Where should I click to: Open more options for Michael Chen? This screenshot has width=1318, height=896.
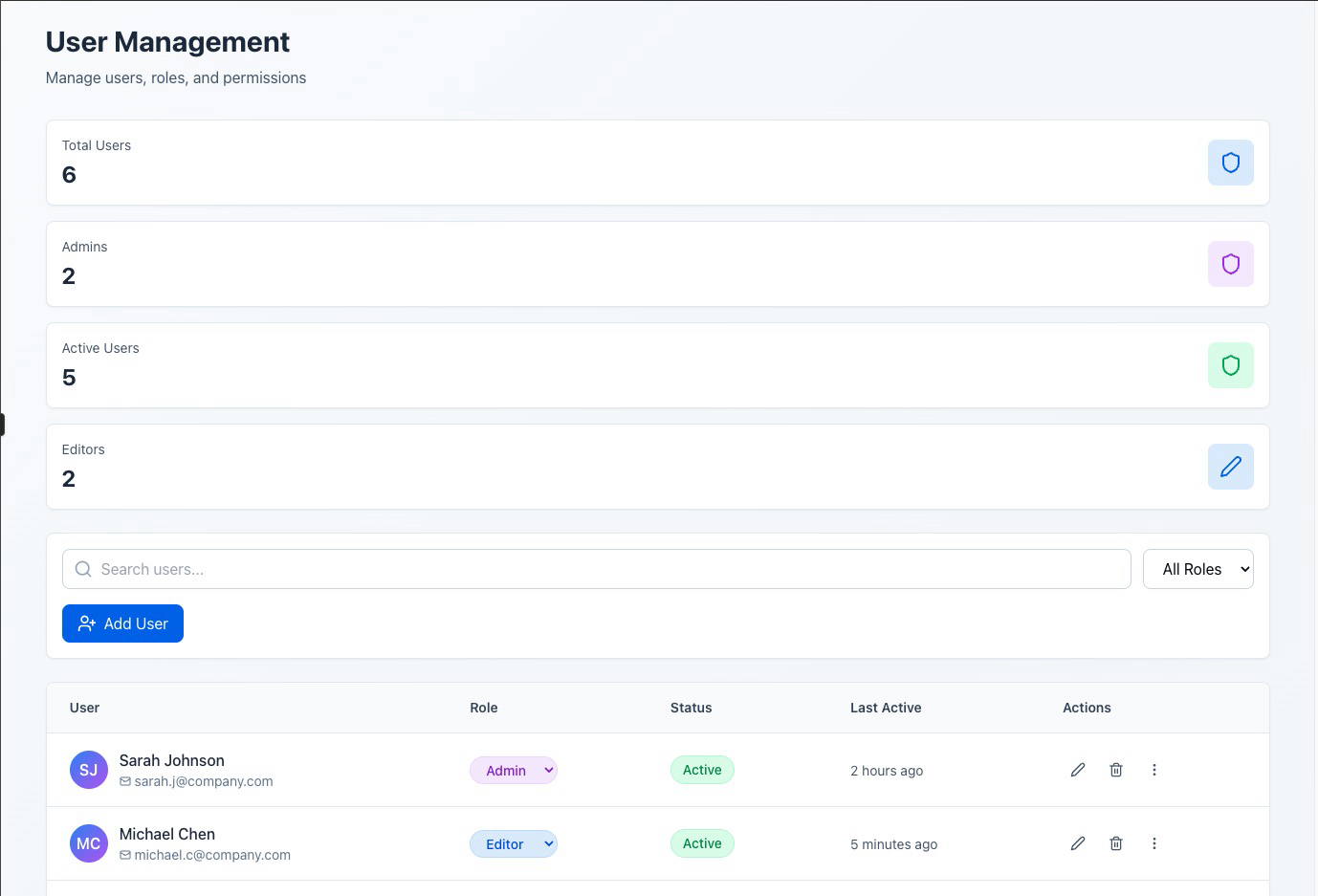(x=1154, y=843)
